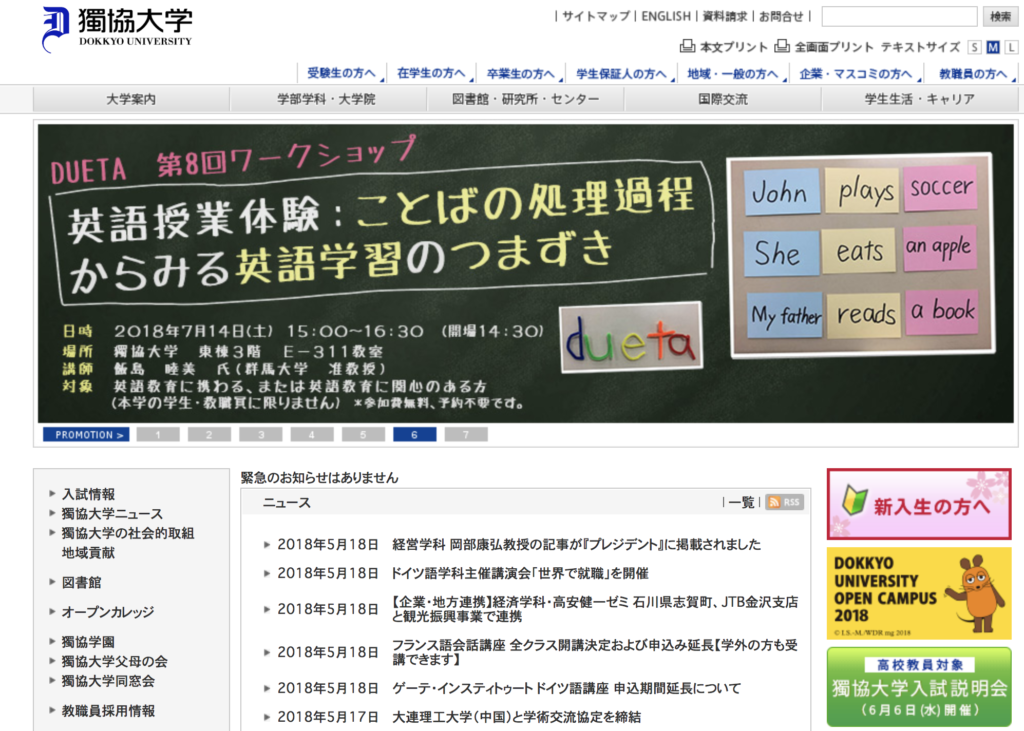Screen dimensions: 1024x731
Task: Open 地域・一般の方へ audience menu
Action: click(x=733, y=73)
